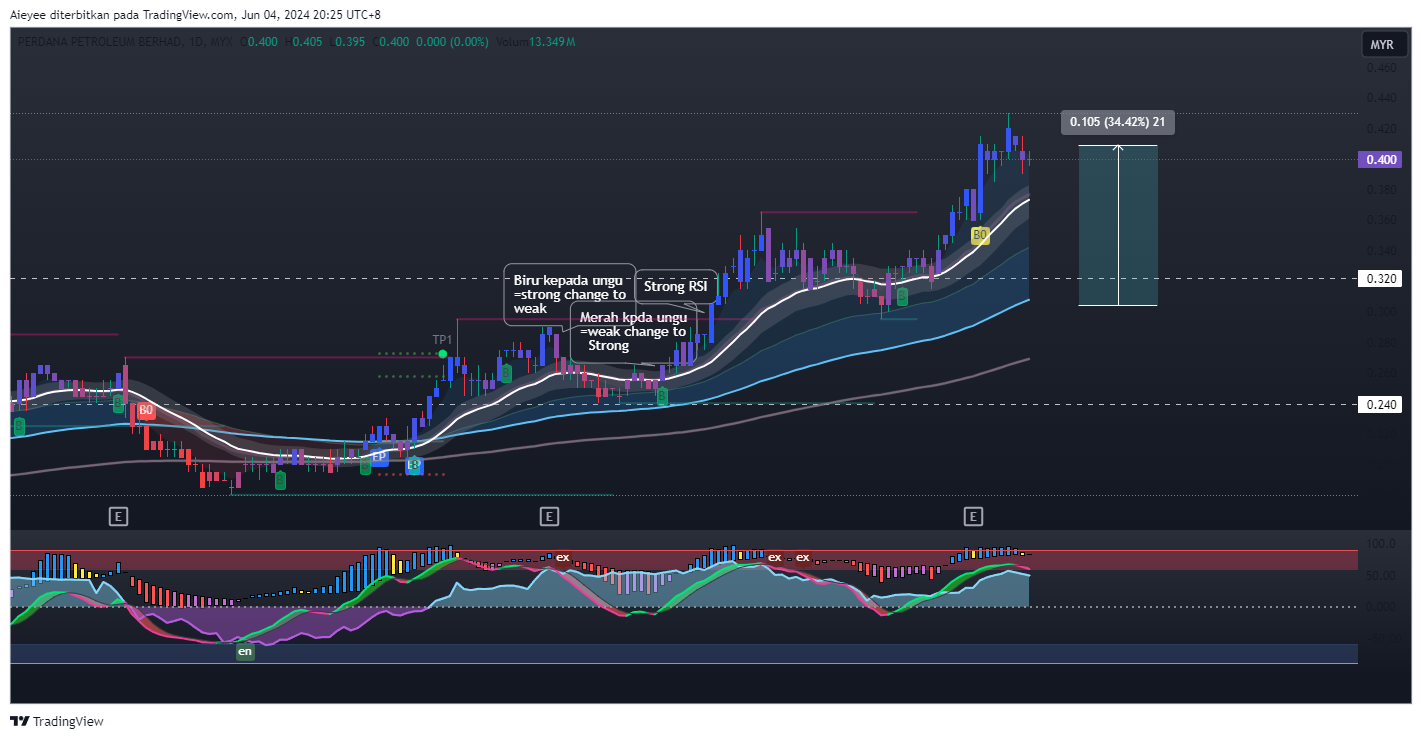Click the earnings E marker under the annotation callouts

548,516
